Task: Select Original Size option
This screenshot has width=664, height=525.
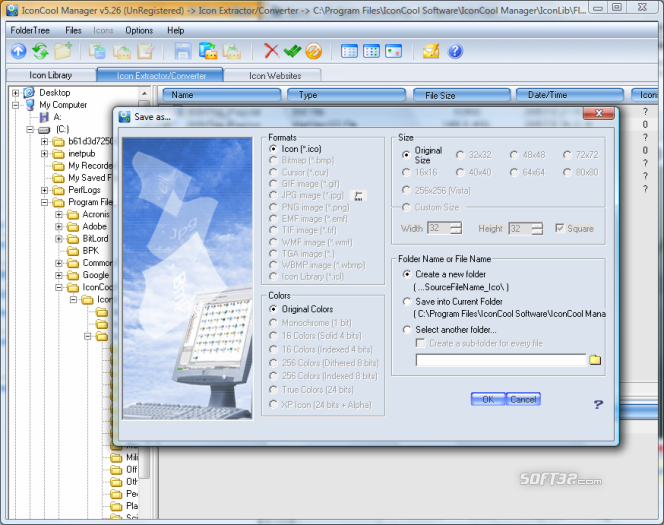Action: click(x=406, y=155)
